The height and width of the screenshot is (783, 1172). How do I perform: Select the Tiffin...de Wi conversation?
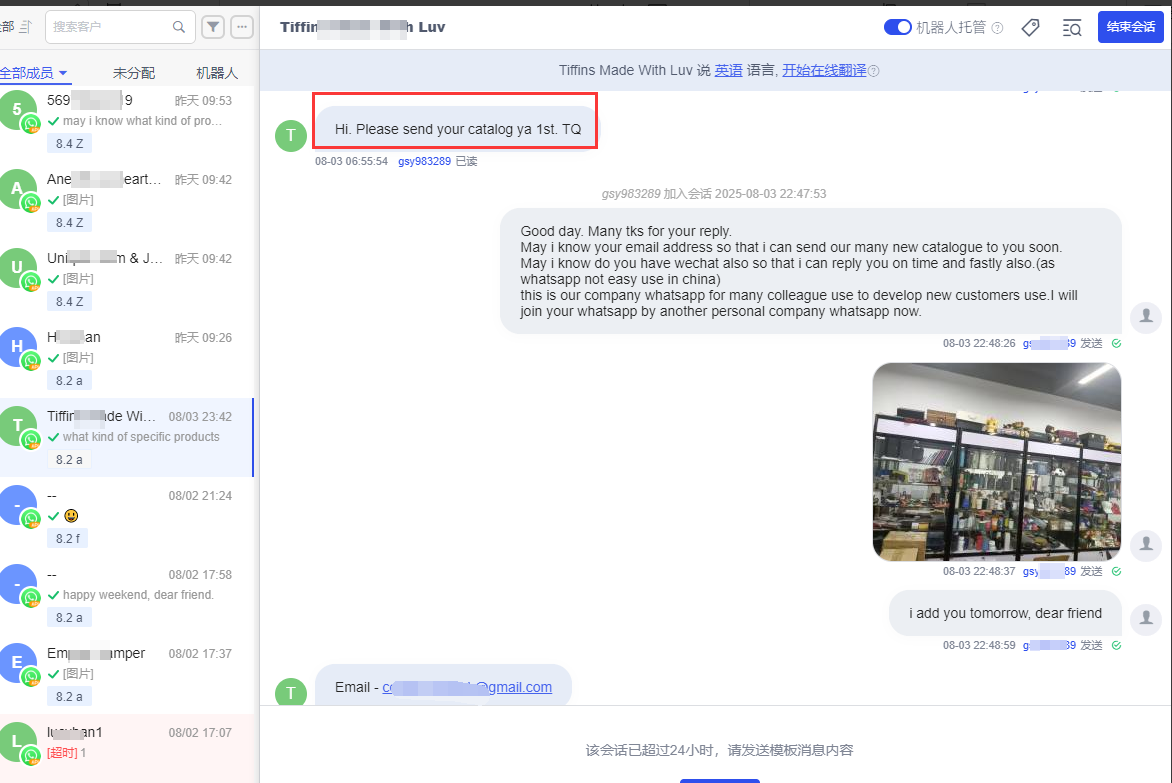click(x=127, y=438)
